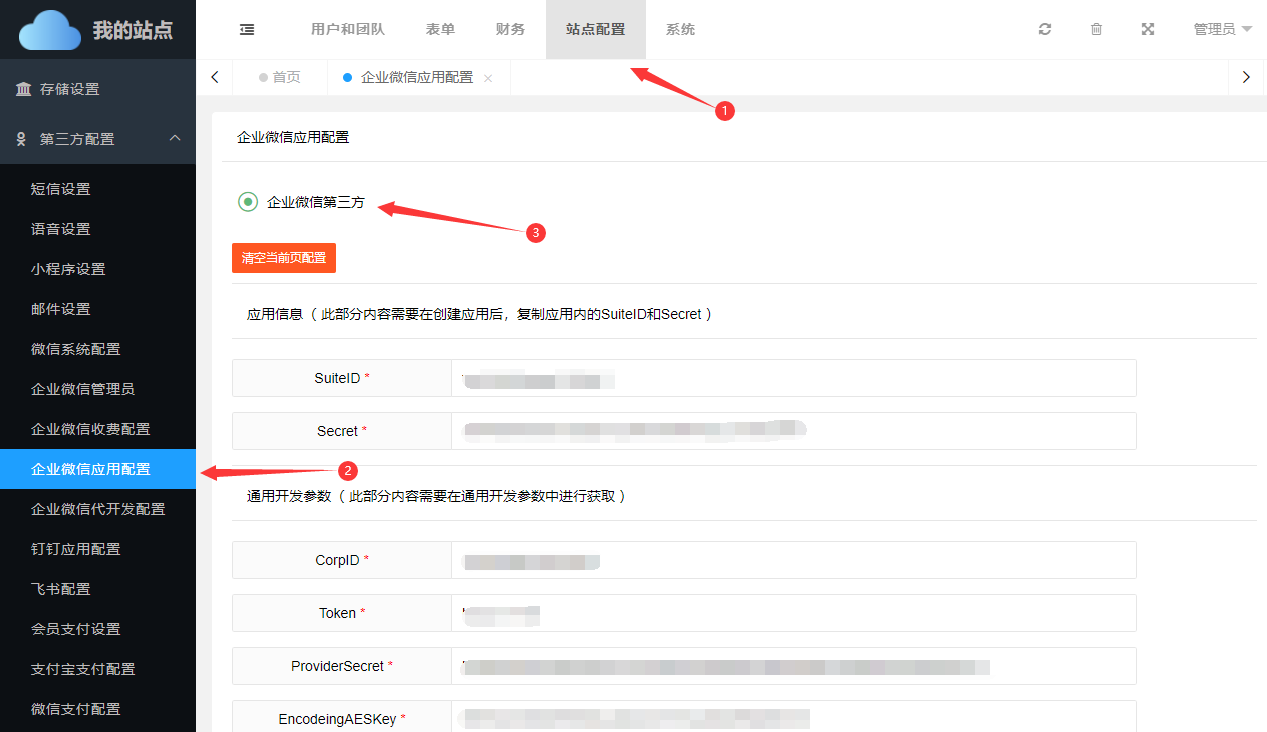The height and width of the screenshot is (732, 1267).
Task: Click the 清空当前页配置 button
Action: click(x=284, y=257)
